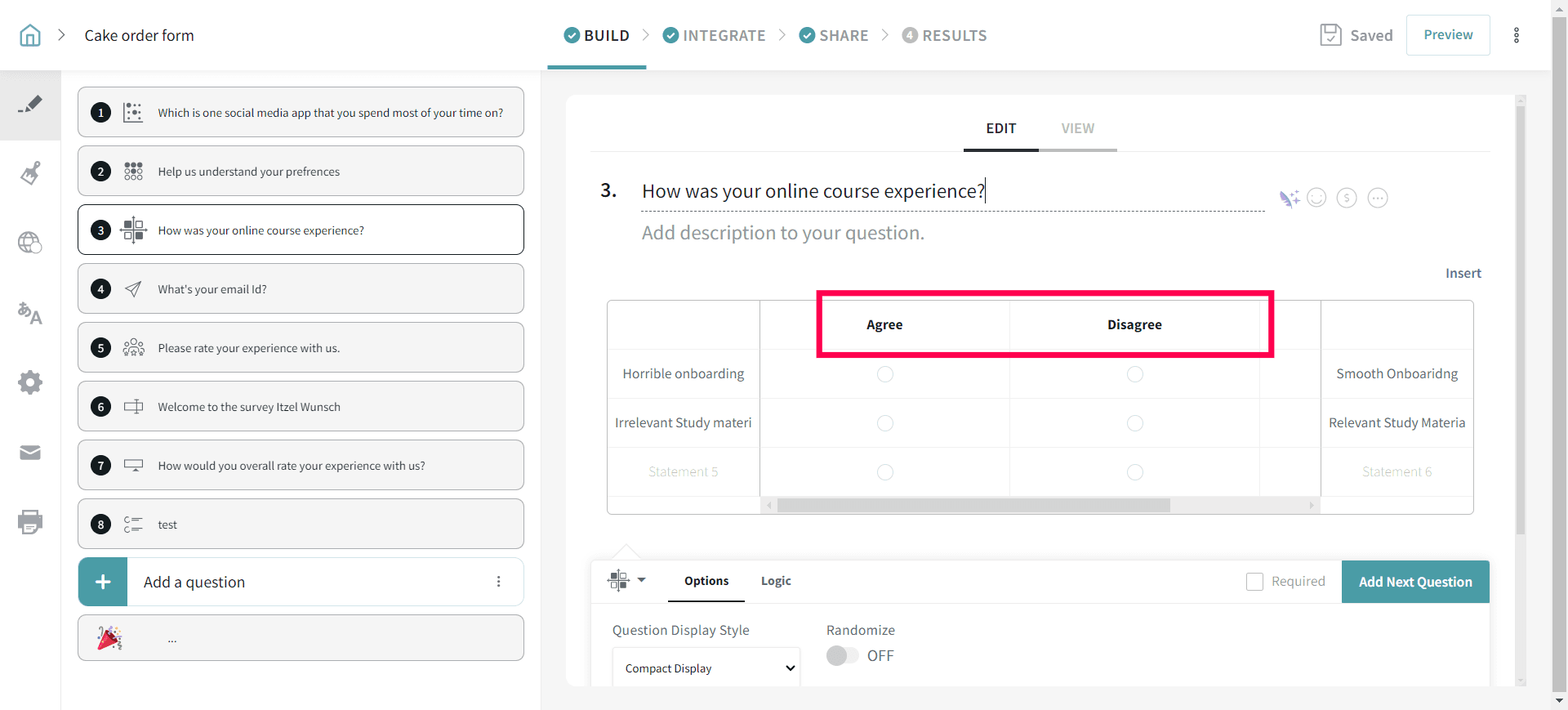Screen dimensions: 1568x710
Task: Click the smiley emoji icon beside question title
Action: click(1316, 198)
